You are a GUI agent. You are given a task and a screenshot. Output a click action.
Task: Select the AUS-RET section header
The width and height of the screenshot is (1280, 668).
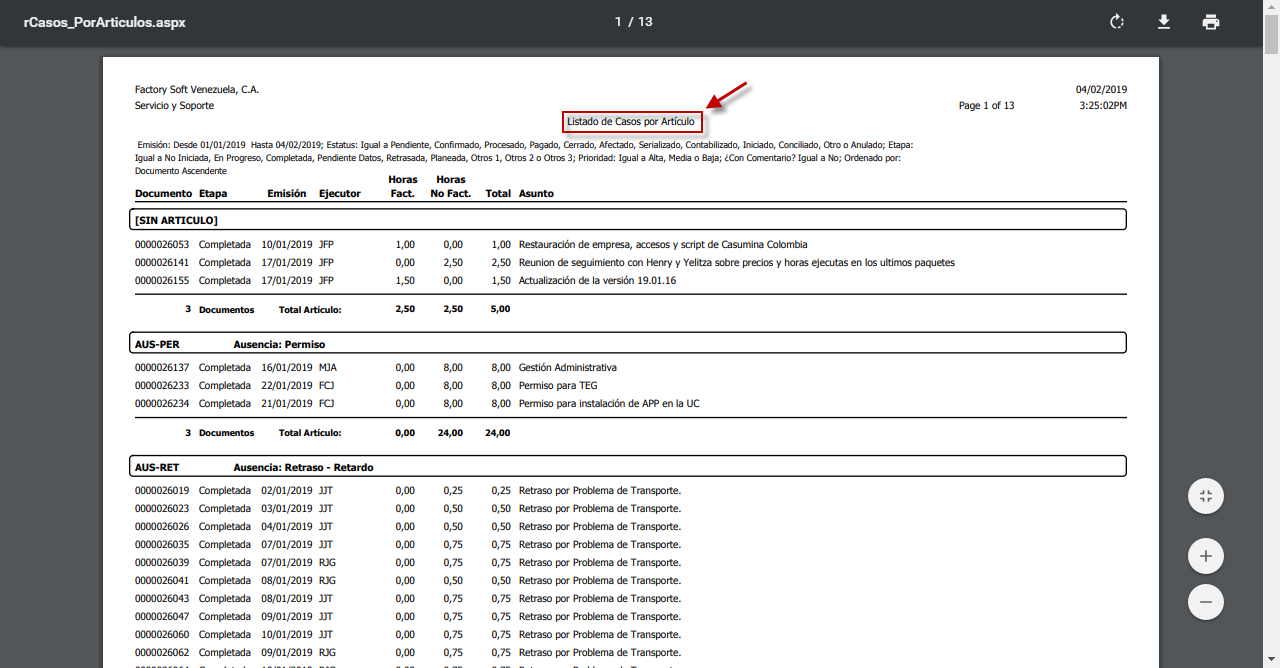[157, 467]
